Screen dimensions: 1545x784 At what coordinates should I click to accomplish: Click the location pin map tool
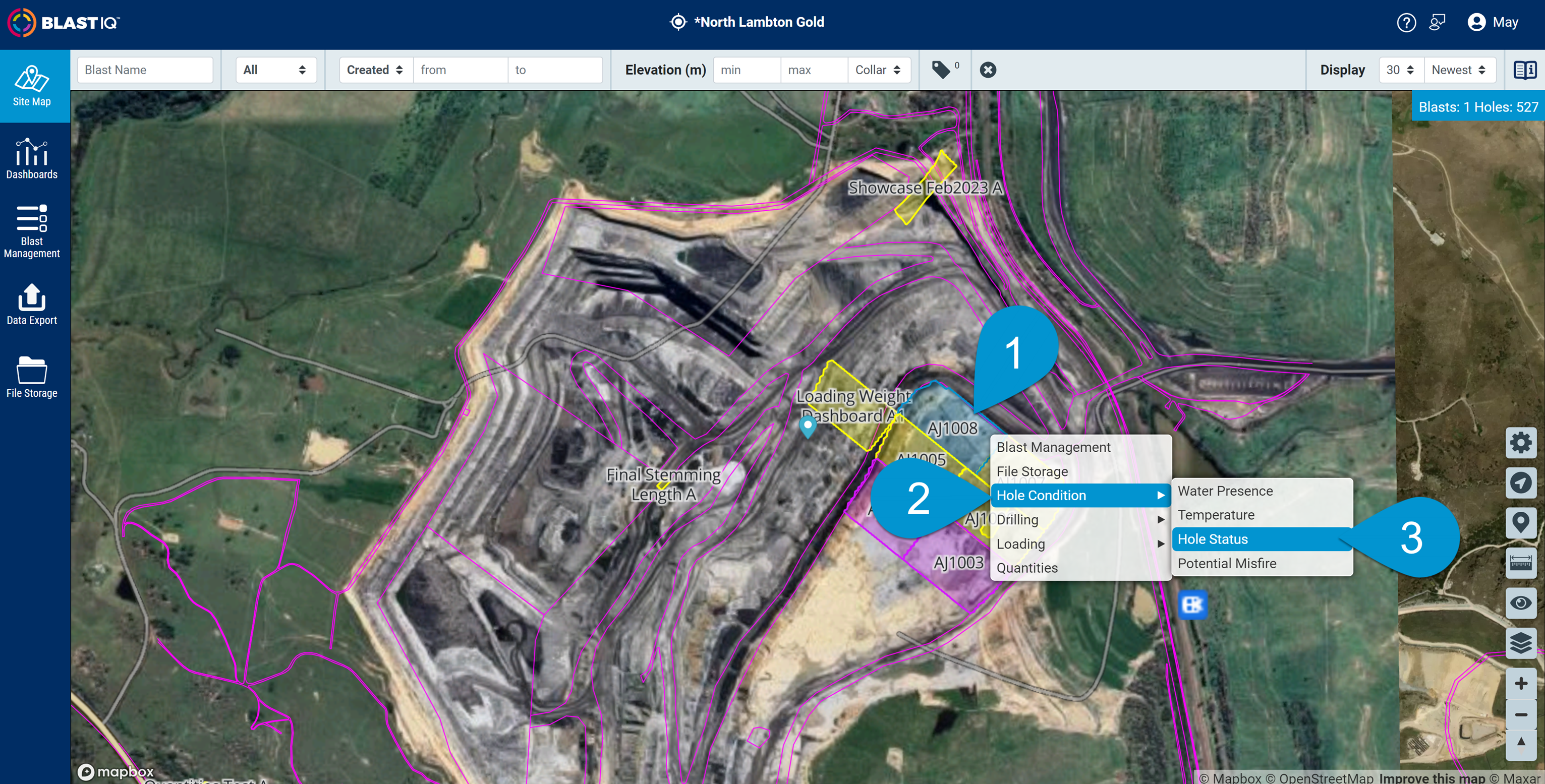point(1521,523)
